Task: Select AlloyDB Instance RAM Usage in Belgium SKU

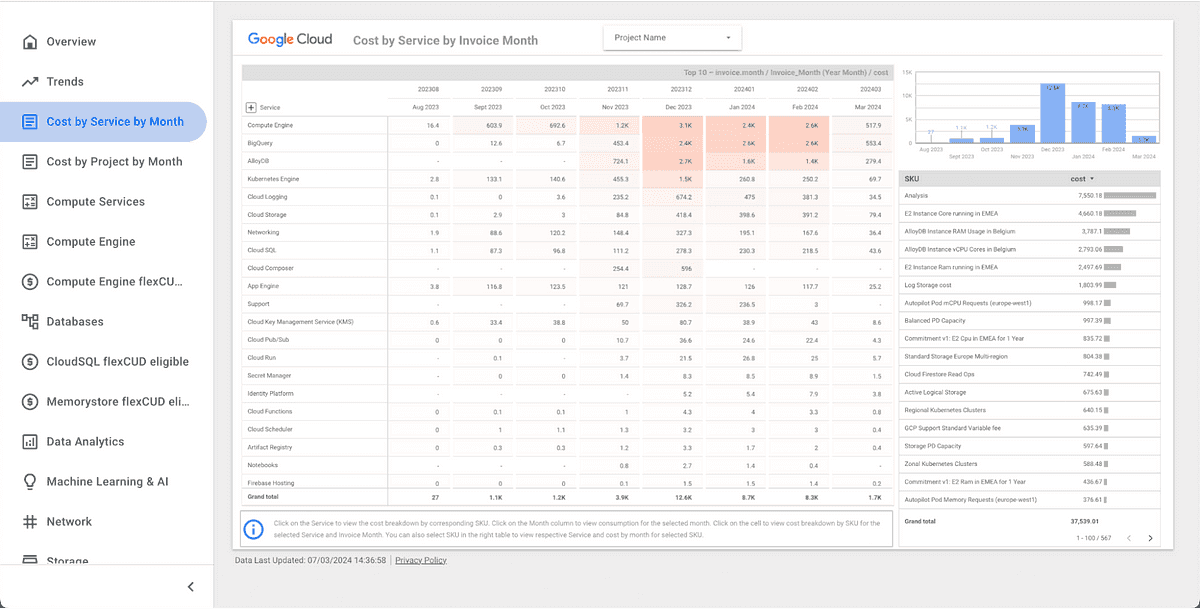Action: pyautogui.click(x=1030, y=231)
